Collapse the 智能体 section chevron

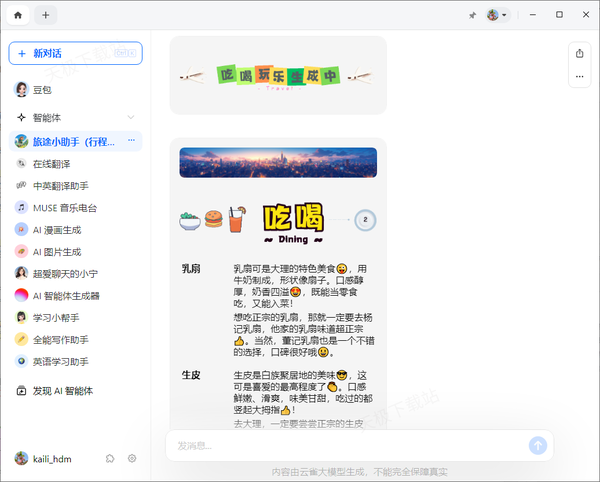coord(130,117)
